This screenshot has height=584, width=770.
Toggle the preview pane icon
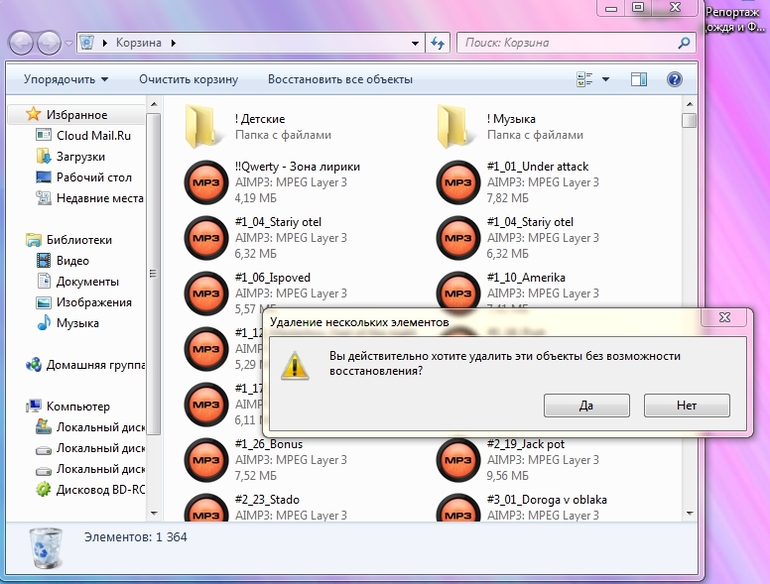tap(639, 79)
